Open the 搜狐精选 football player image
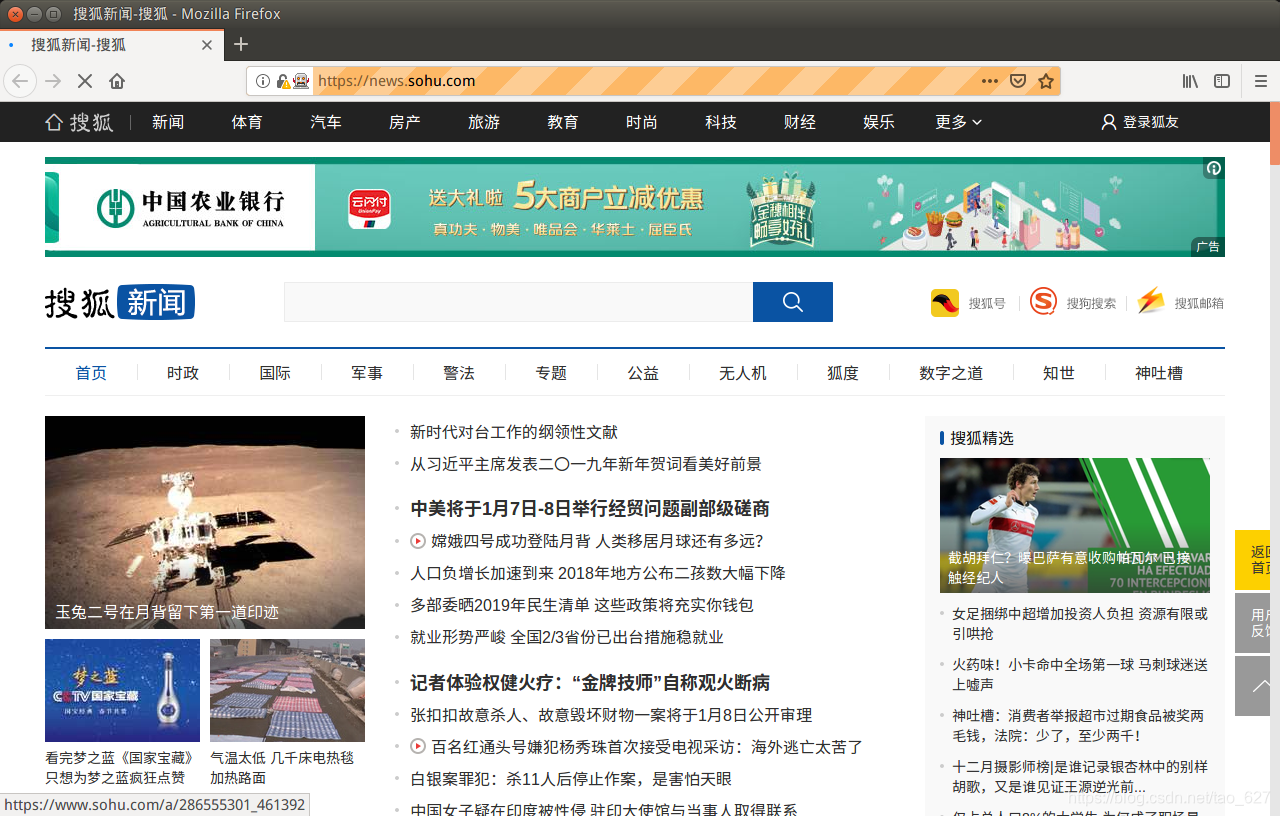This screenshot has height=816, width=1280. click(x=1075, y=525)
